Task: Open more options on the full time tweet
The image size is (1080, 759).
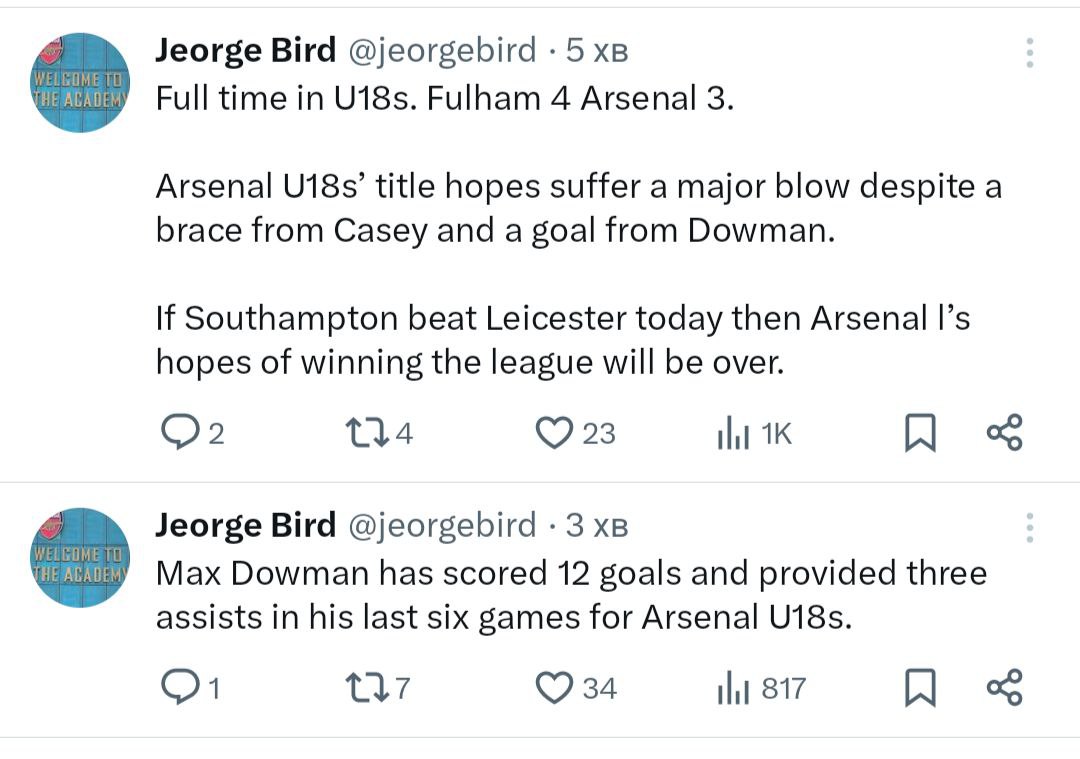Action: 1030,53
